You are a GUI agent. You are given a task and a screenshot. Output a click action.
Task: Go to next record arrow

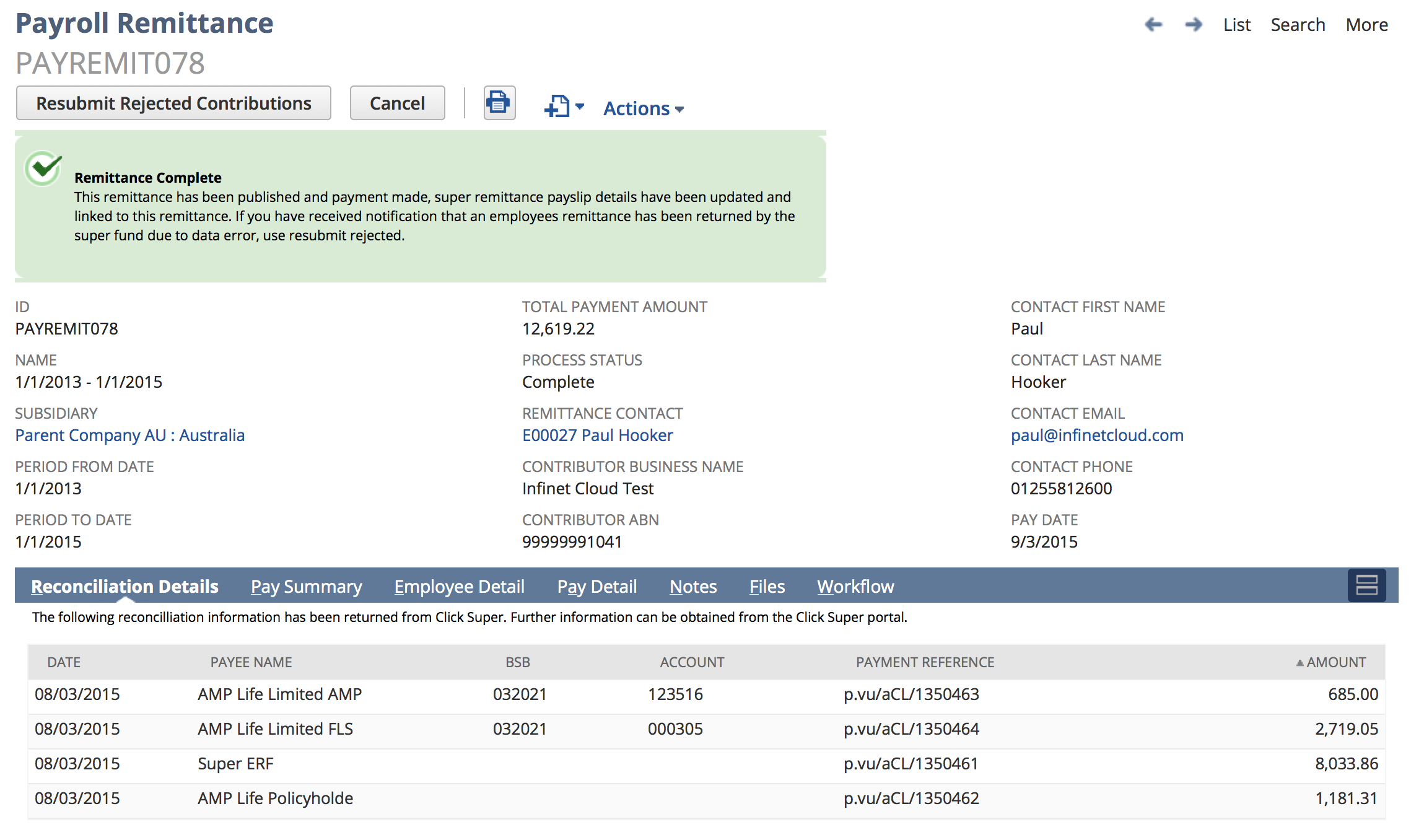click(x=1194, y=25)
